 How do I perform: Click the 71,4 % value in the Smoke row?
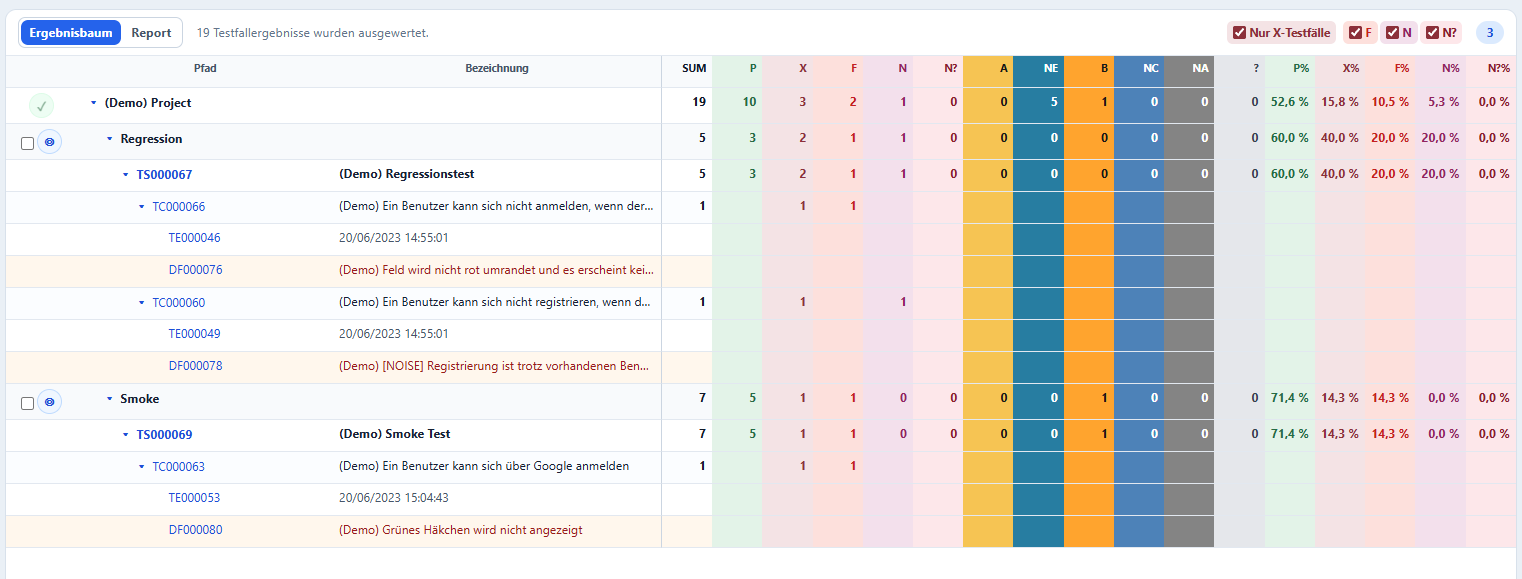click(x=1290, y=398)
